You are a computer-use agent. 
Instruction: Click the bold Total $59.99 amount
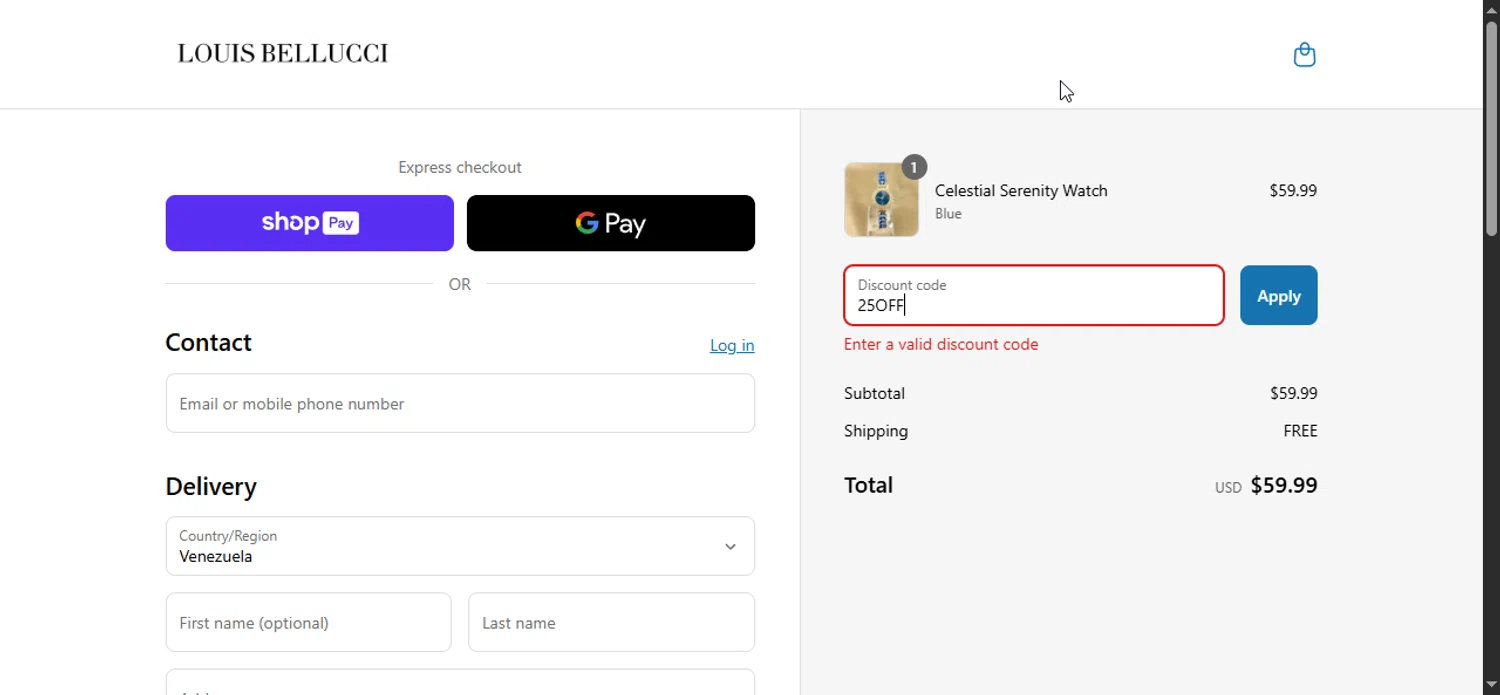(x=1284, y=485)
